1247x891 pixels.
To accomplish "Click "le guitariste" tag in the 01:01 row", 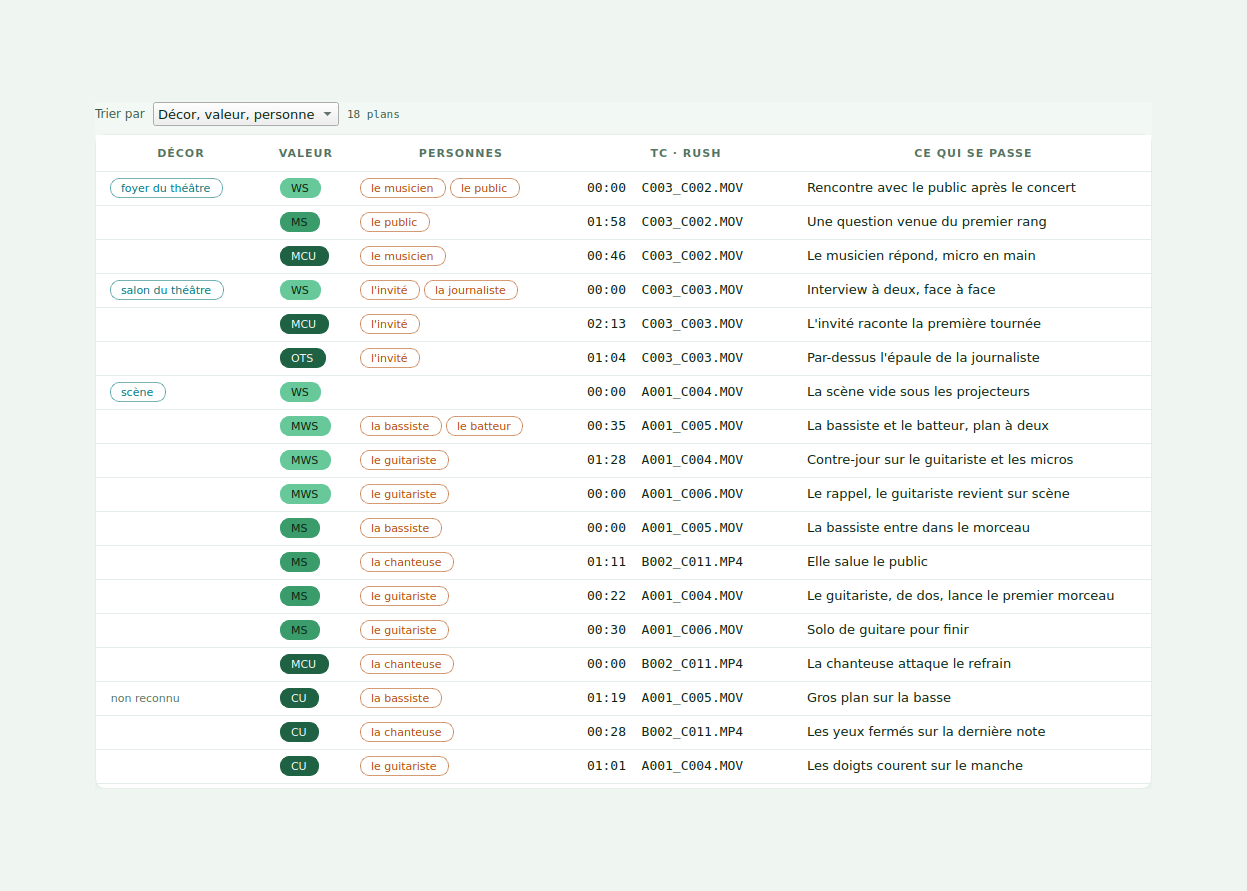I will click(x=404, y=766).
